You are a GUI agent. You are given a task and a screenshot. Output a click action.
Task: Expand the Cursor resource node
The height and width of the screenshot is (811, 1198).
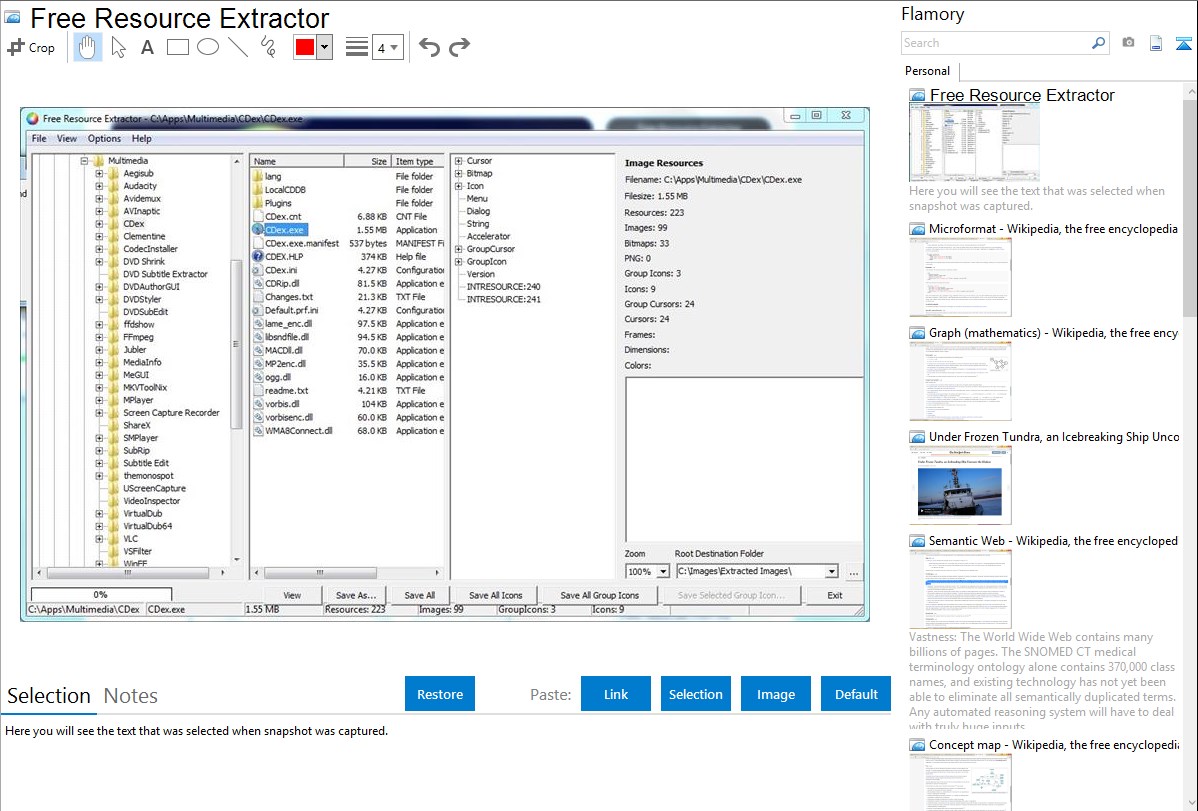[458, 161]
